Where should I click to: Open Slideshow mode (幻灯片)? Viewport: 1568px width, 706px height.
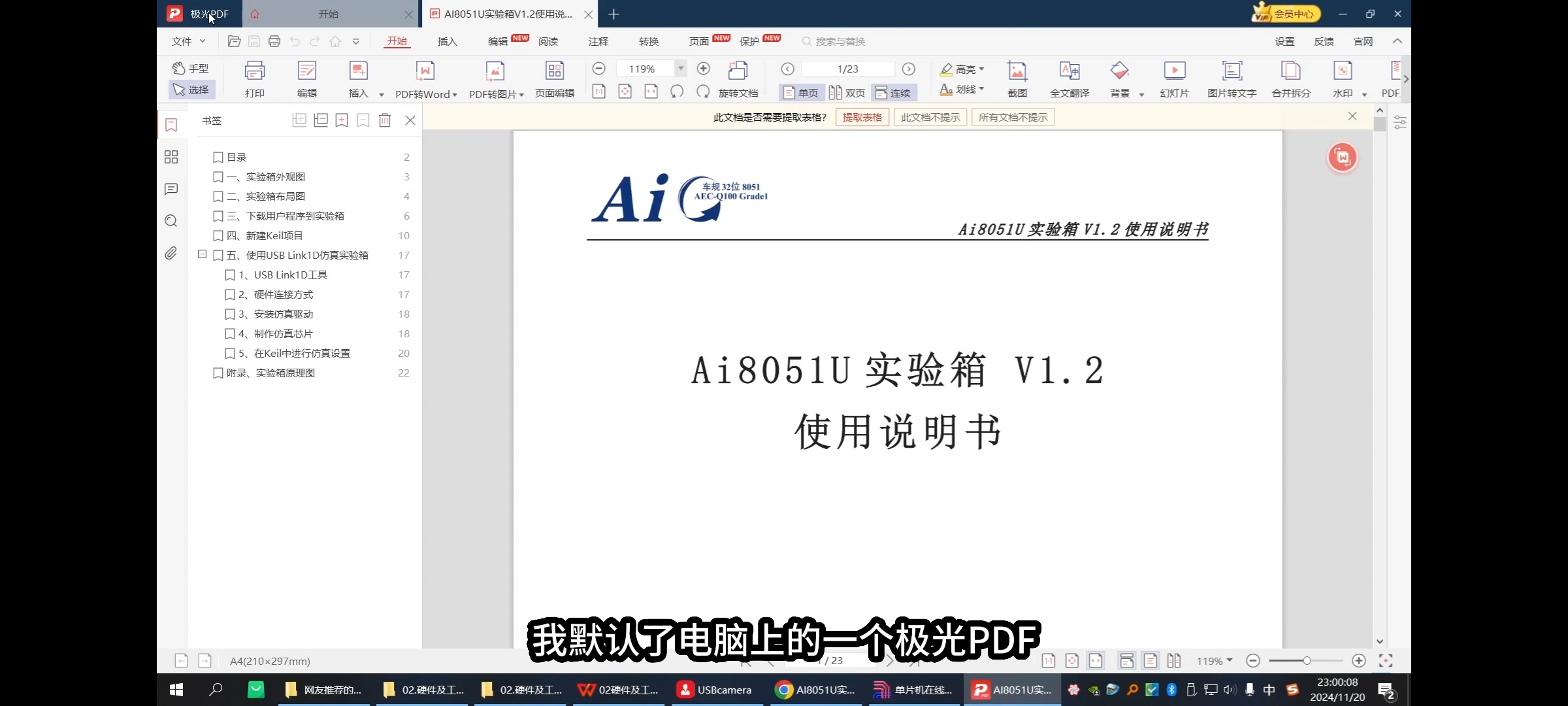tap(1175, 78)
